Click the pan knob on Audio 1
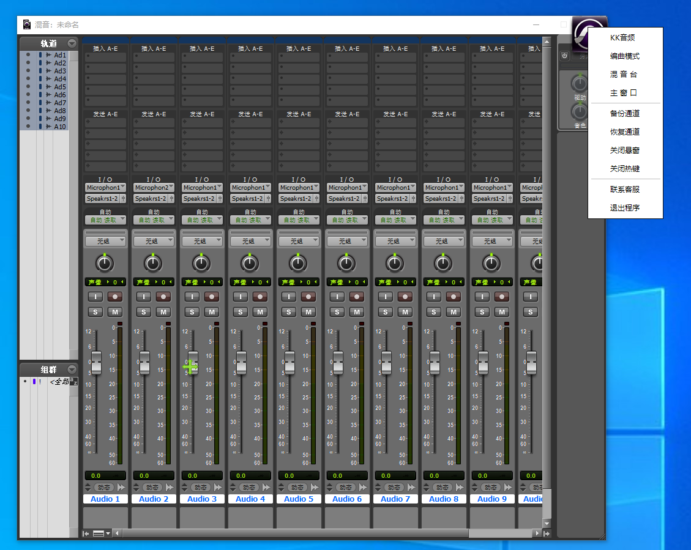The height and width of the screenshot is (550, 691). (x=104, y=263)
